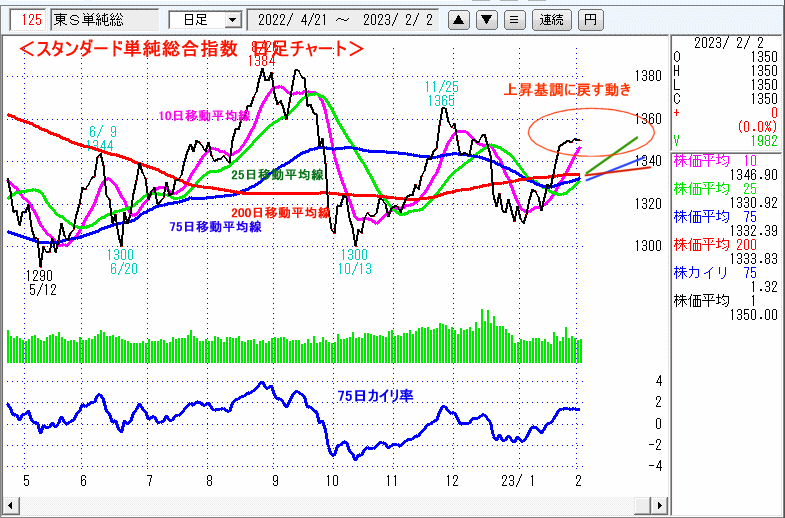The height and width of the screenshot is (518, 785).
Task: Click the 1300 10/13 low marker
Action: coord(355,262)
